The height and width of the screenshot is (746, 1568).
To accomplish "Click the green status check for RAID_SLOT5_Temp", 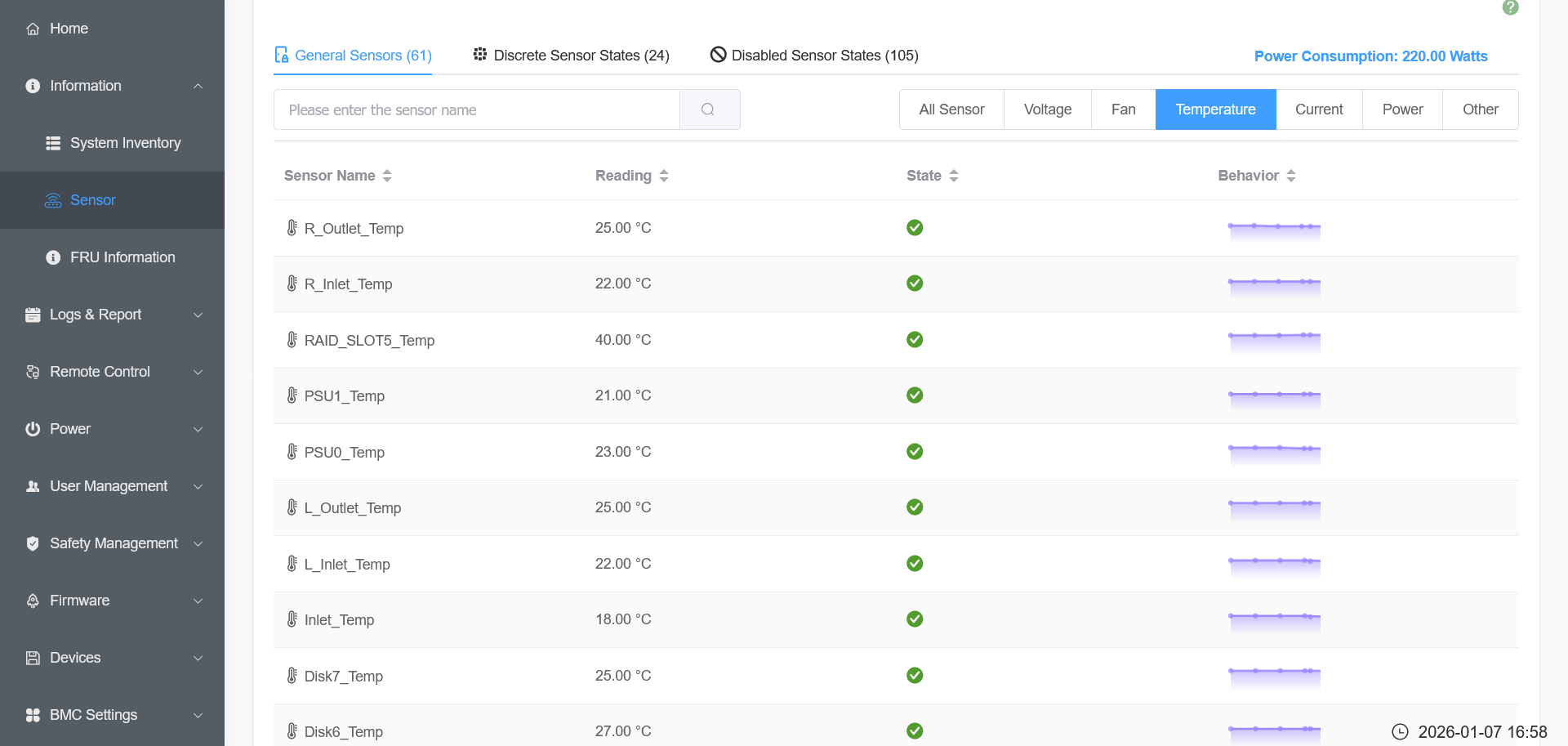I will click(x=915, y=340).
